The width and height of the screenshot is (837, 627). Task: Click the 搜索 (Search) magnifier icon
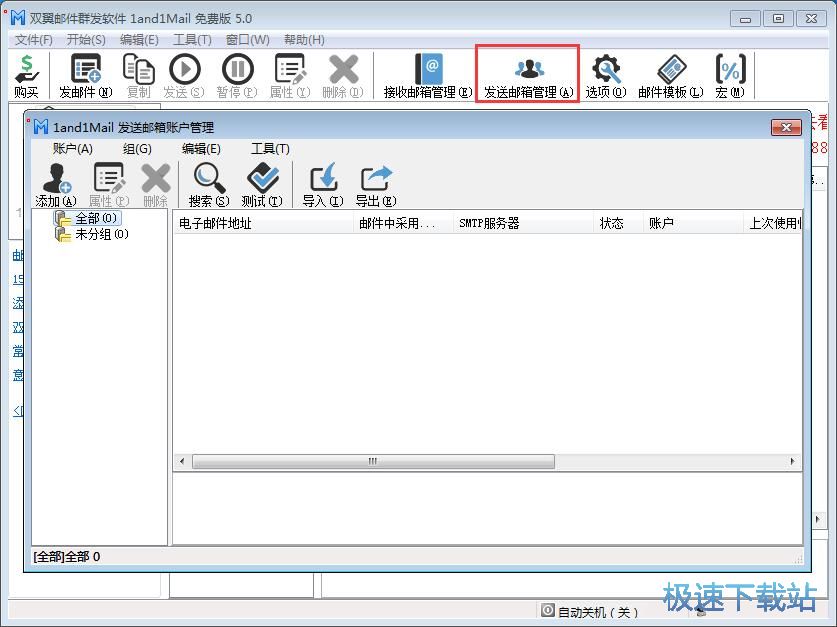click(x=209, y=180)
